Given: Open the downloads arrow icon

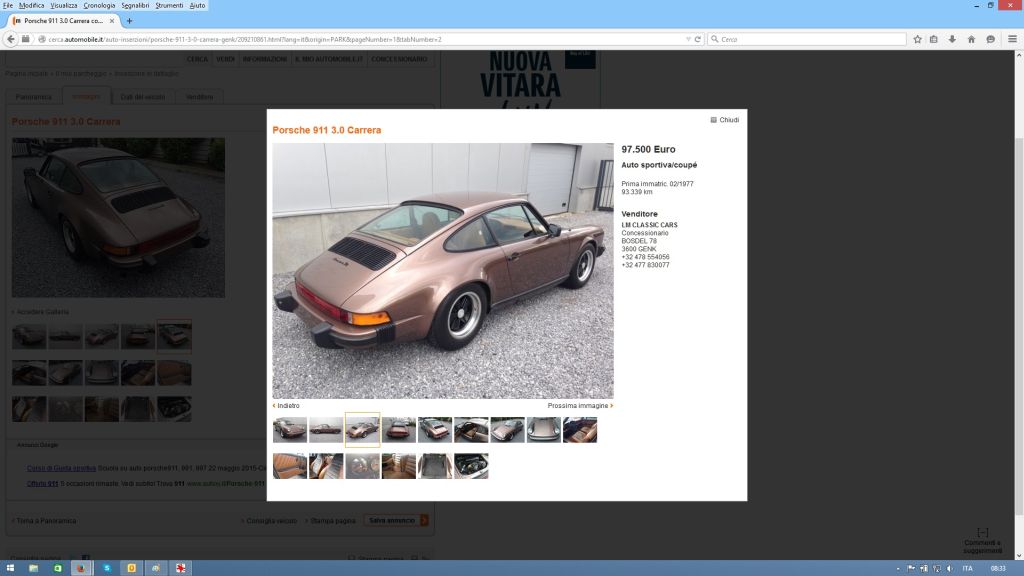Looking at the screenshot, I should 952,39.
